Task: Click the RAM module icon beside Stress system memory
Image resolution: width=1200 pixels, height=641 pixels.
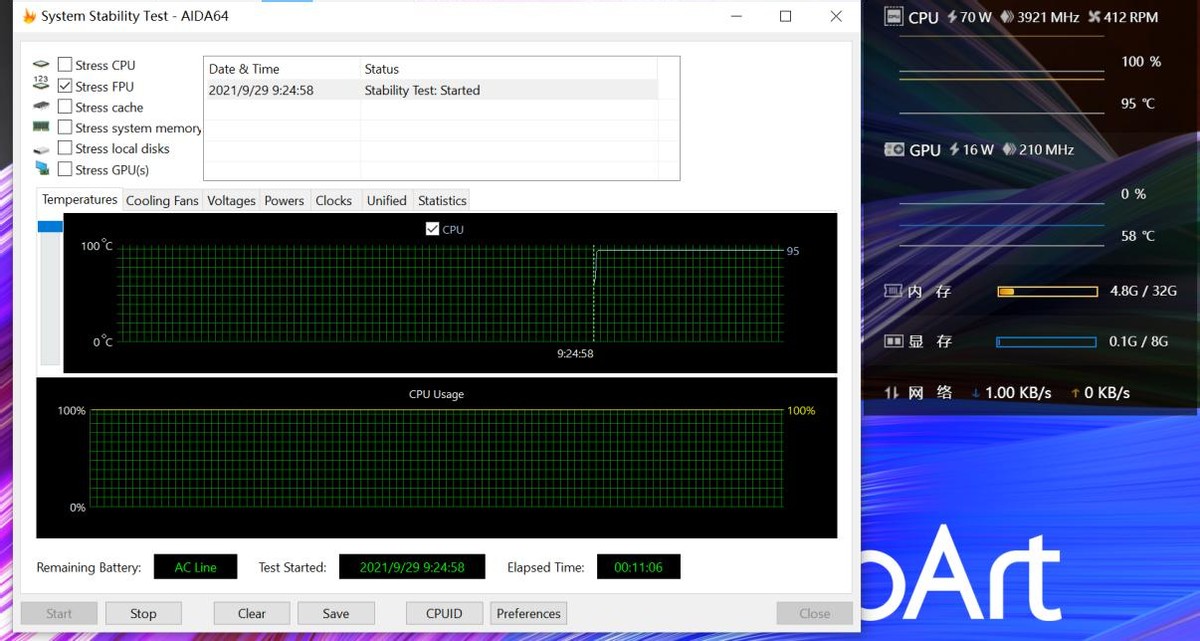Action: [41, 127]
